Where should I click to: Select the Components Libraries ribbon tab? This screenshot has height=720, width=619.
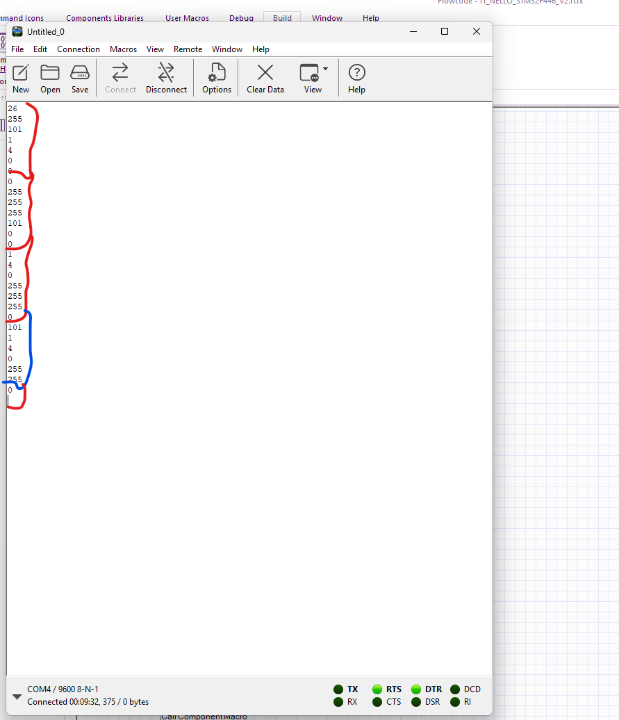tap(104, 18)
